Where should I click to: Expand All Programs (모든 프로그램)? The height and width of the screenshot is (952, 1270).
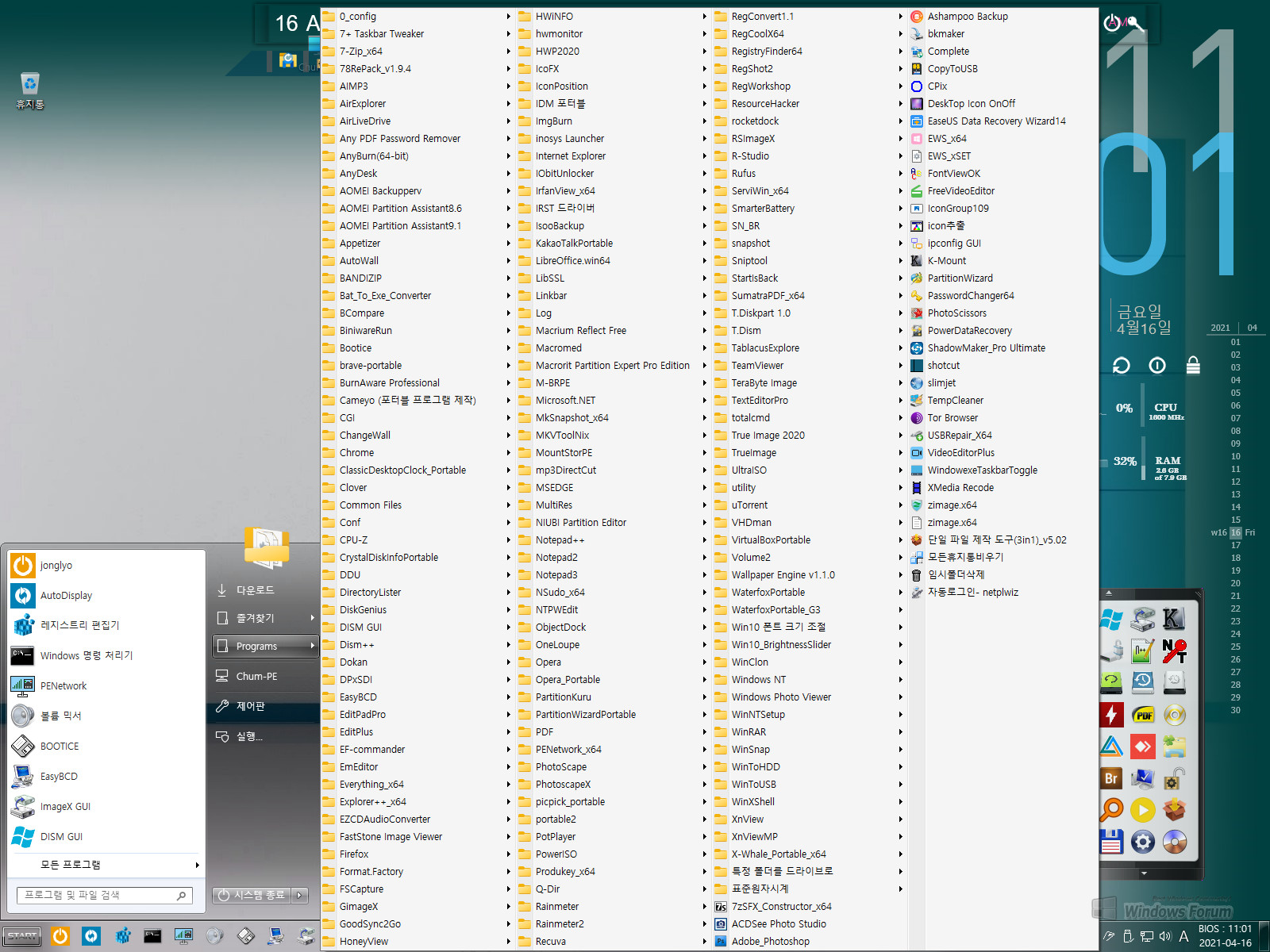coord(106,865)
